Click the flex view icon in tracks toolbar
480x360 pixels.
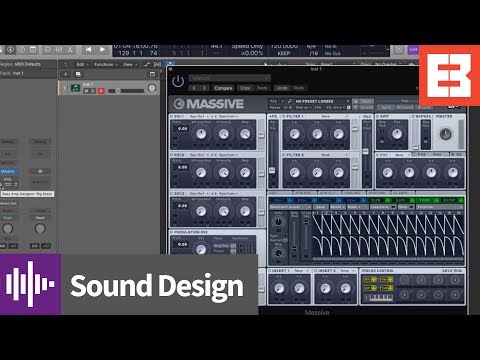point(157,64)
